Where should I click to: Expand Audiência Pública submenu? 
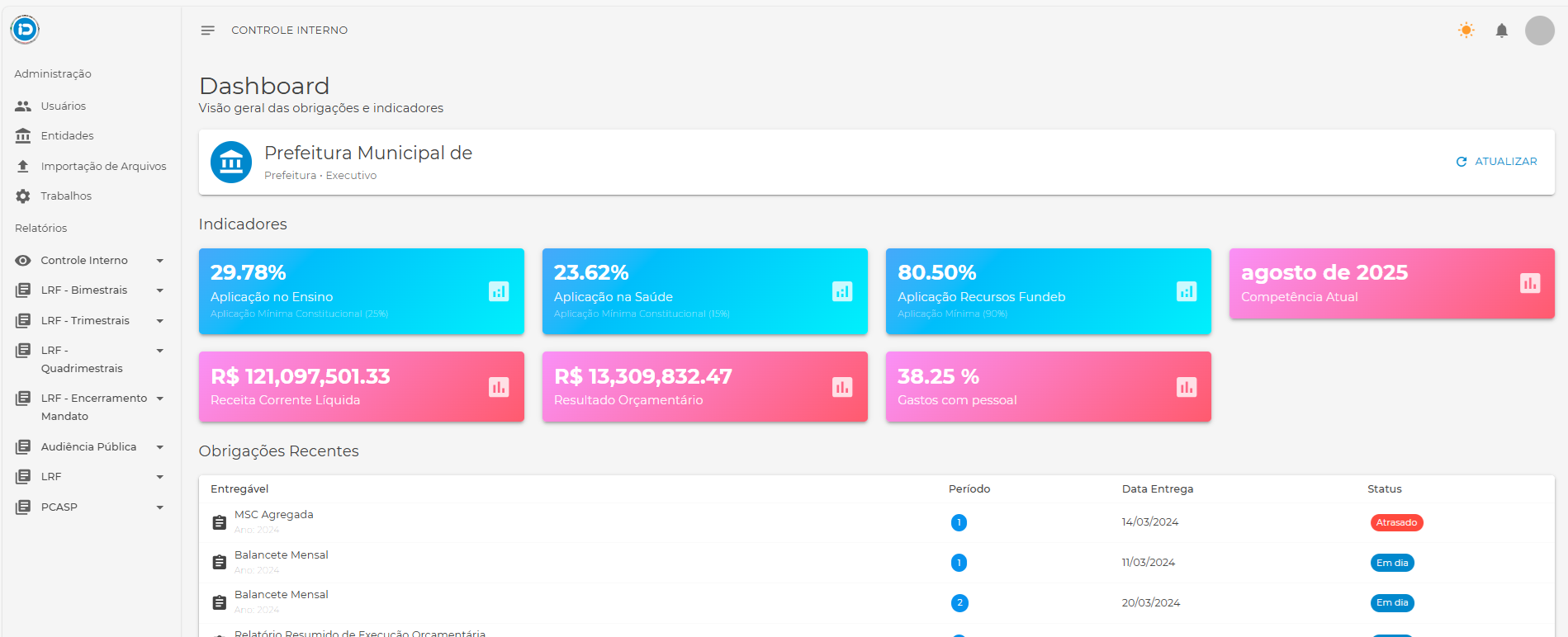[89, 447]
